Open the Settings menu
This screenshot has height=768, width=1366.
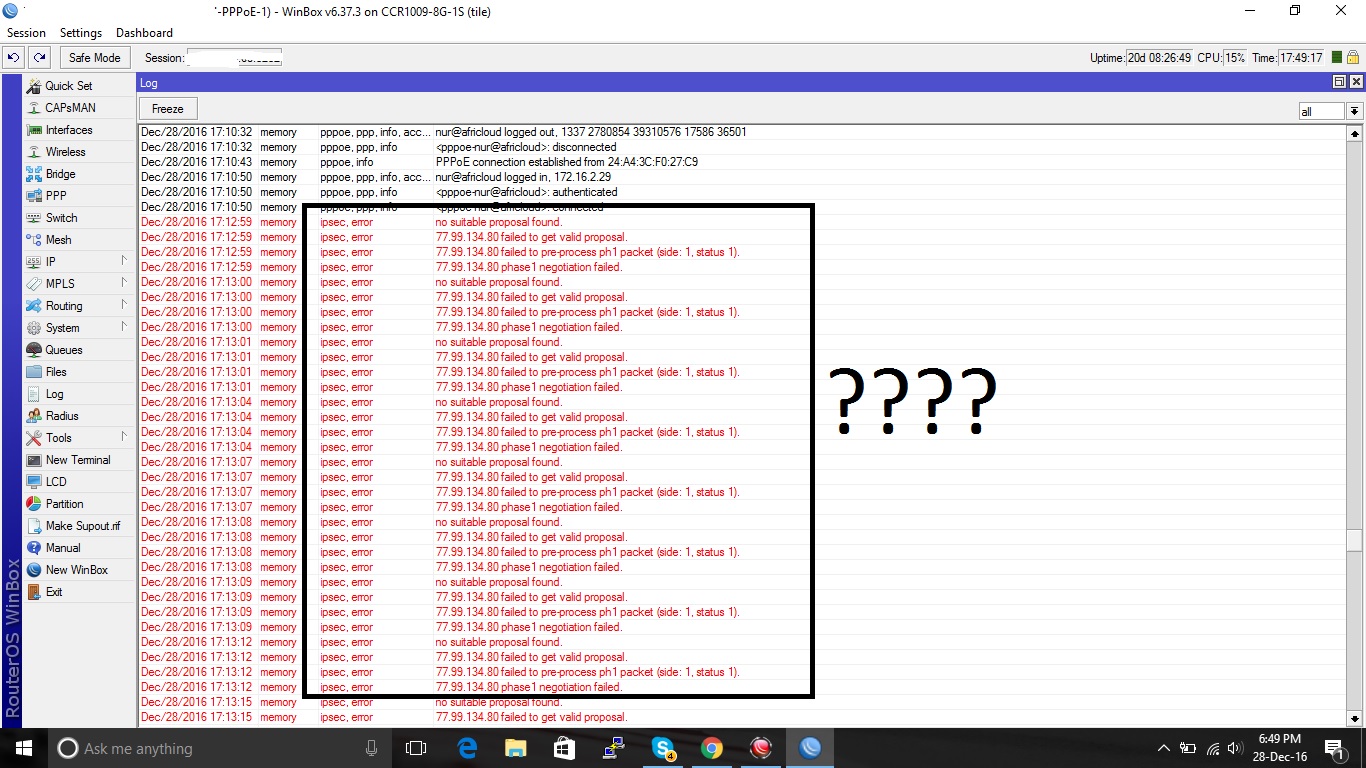pos(81,33)
